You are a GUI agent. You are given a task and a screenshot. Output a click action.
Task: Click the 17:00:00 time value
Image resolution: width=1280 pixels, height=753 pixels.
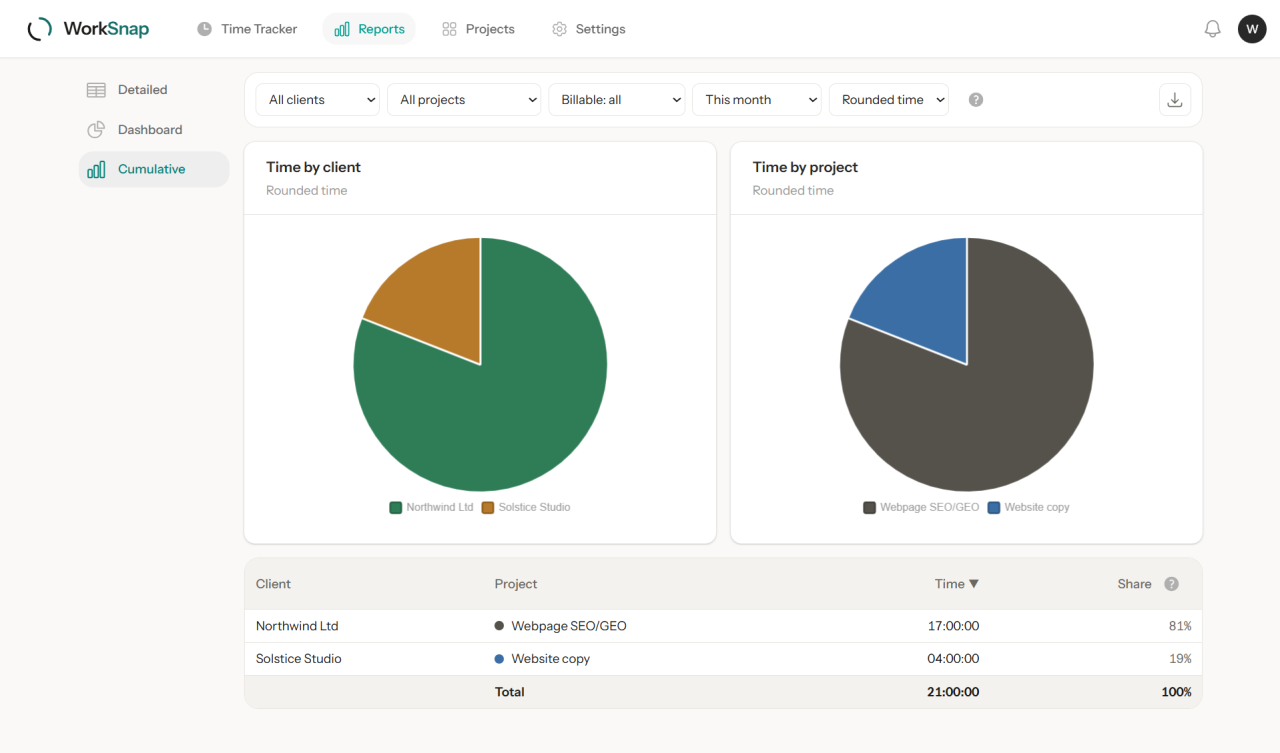click(x=953, y=626)
